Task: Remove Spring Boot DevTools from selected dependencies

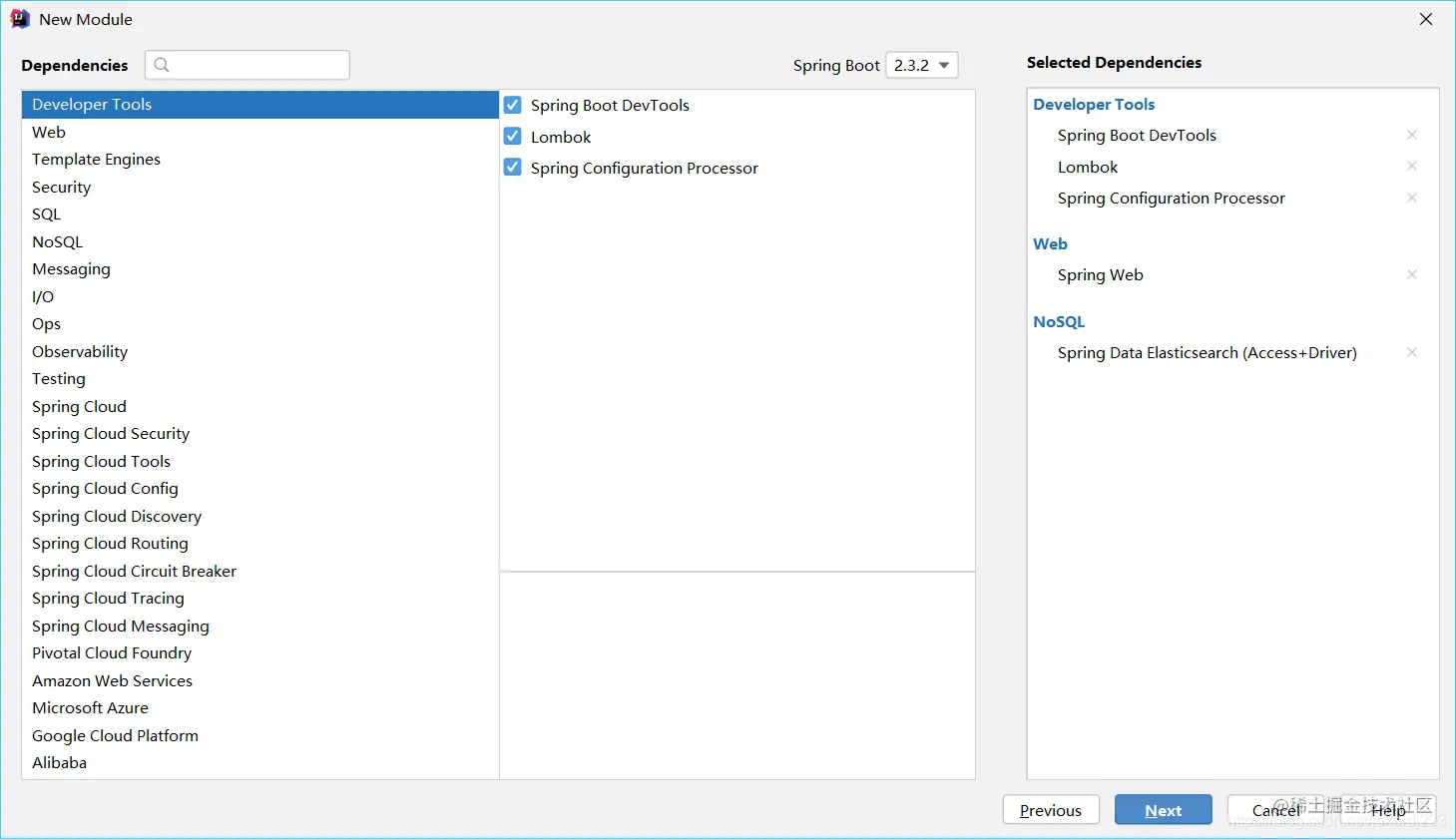Action: (x=1412, y=135)
